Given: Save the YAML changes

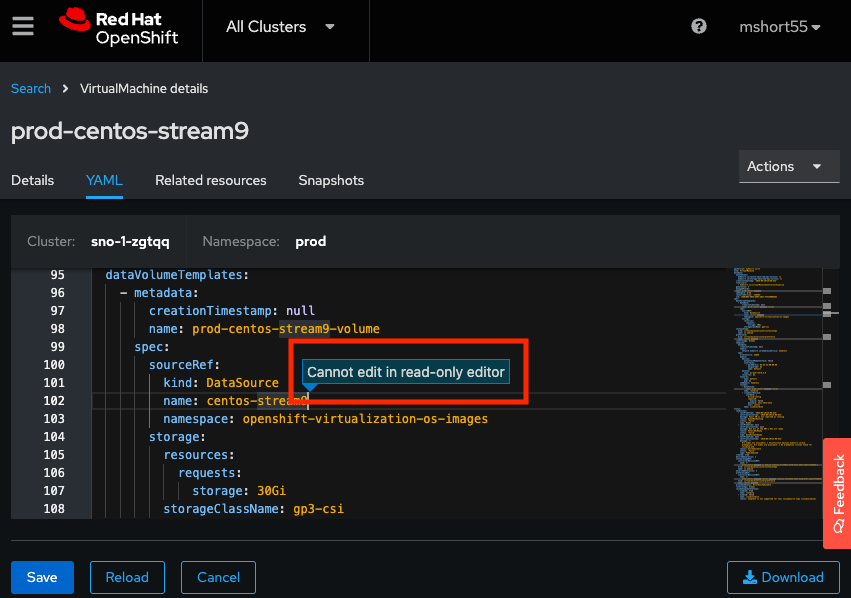Looking at the screenshot, I should click(42, 577).
